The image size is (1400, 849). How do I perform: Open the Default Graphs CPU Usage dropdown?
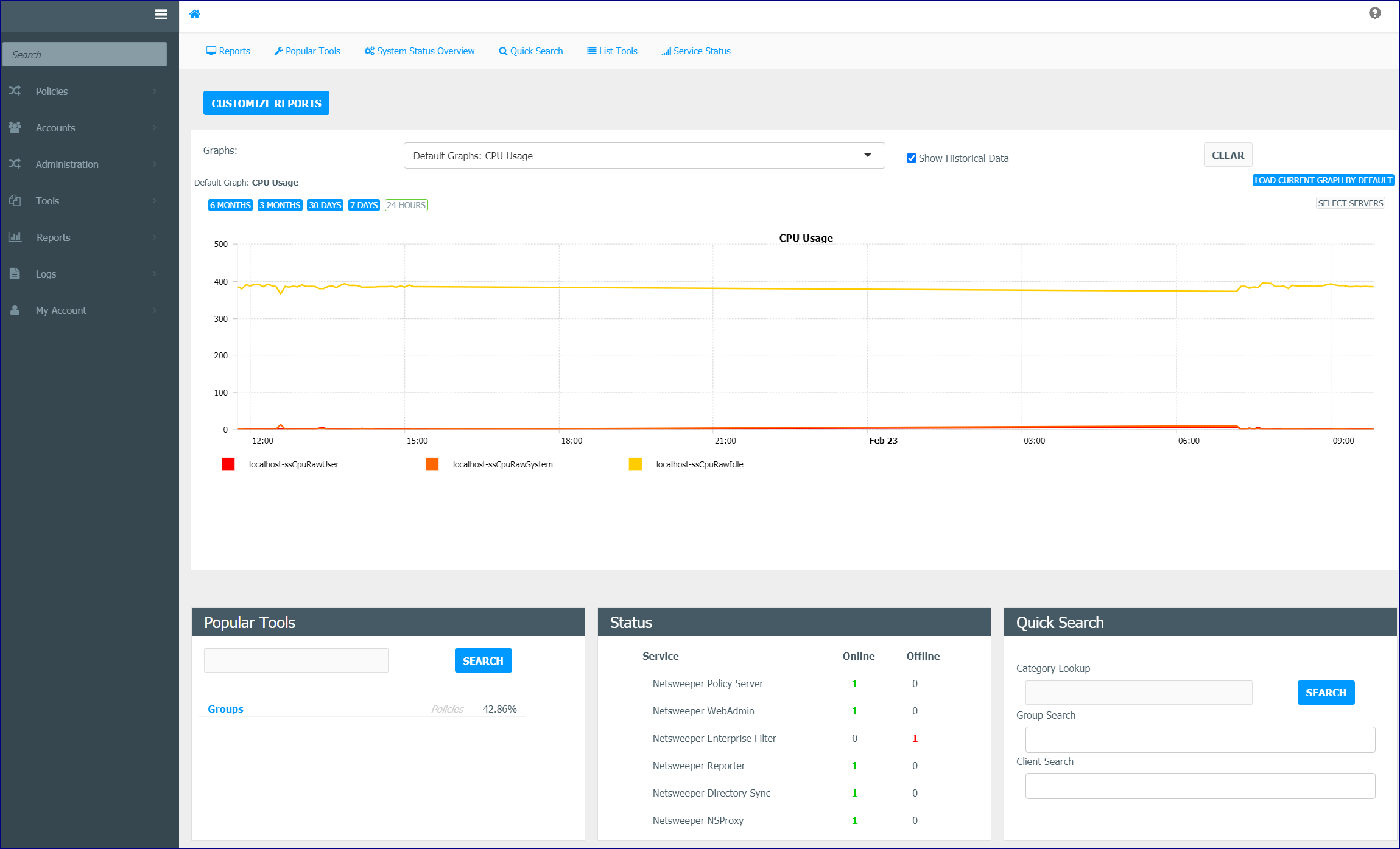coord(644,156)
